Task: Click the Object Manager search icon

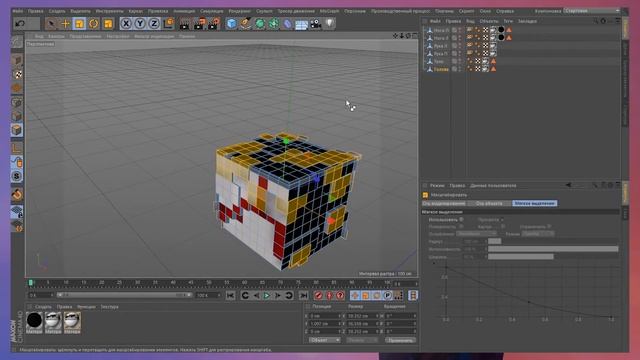Action: (596, 21)
